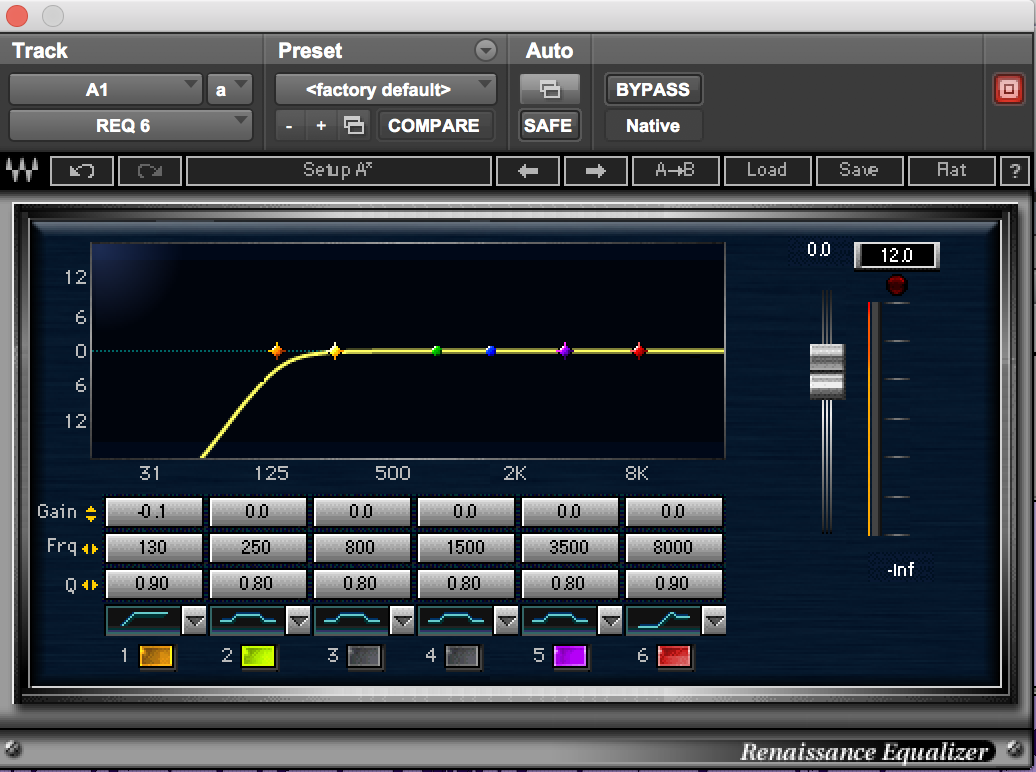Click the red target button in header
1036x772 pixels.
tap(1008, 89)
